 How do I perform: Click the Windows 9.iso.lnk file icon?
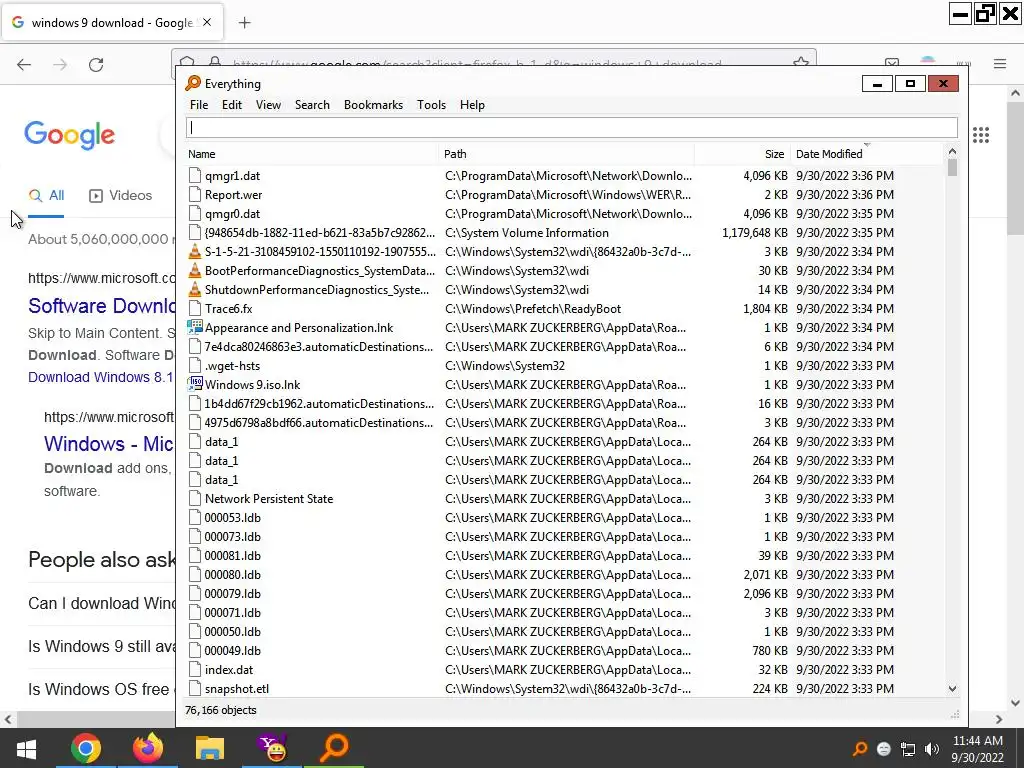point(195,385)
